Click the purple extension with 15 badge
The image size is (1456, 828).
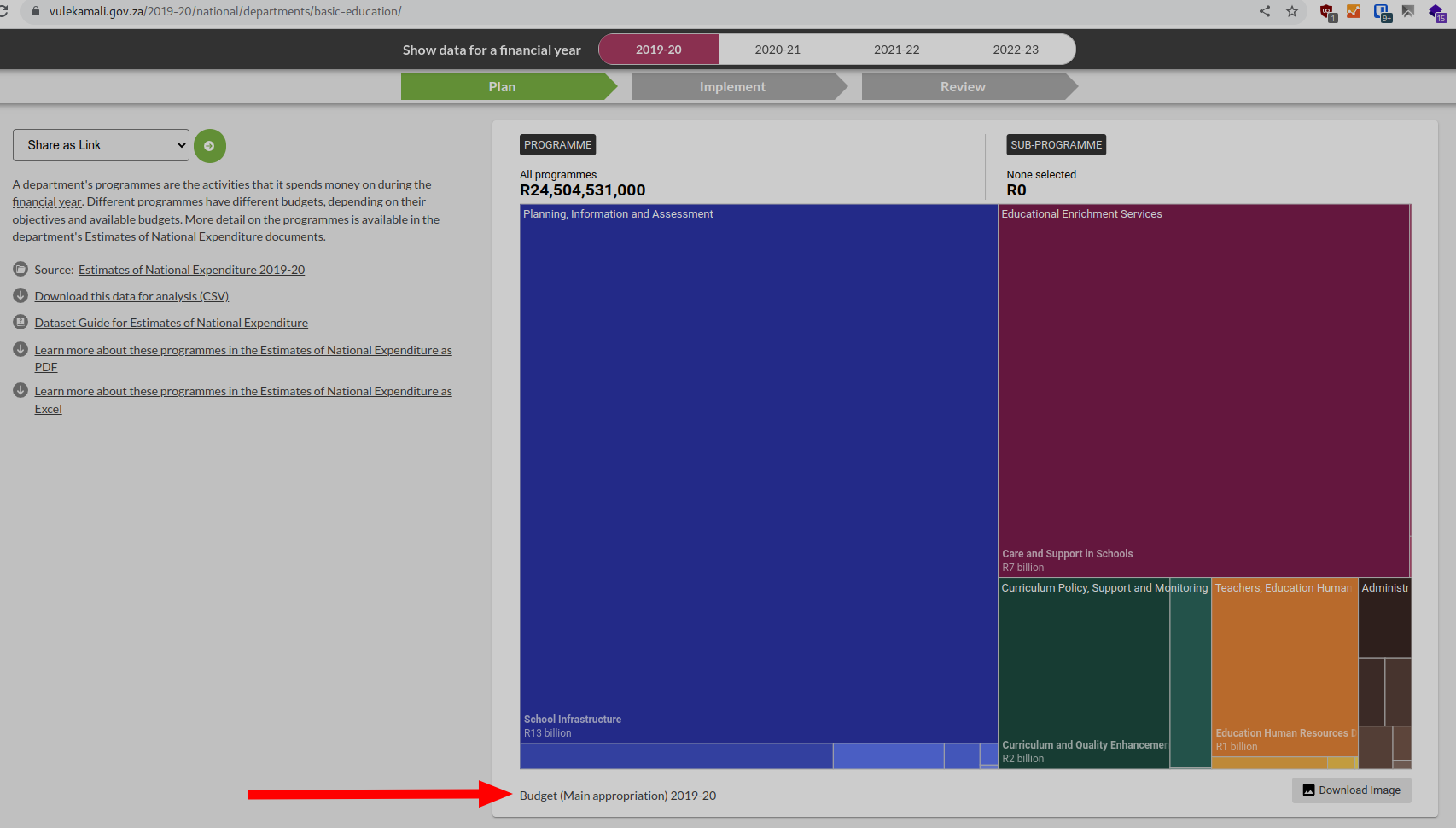(1437, 12)
